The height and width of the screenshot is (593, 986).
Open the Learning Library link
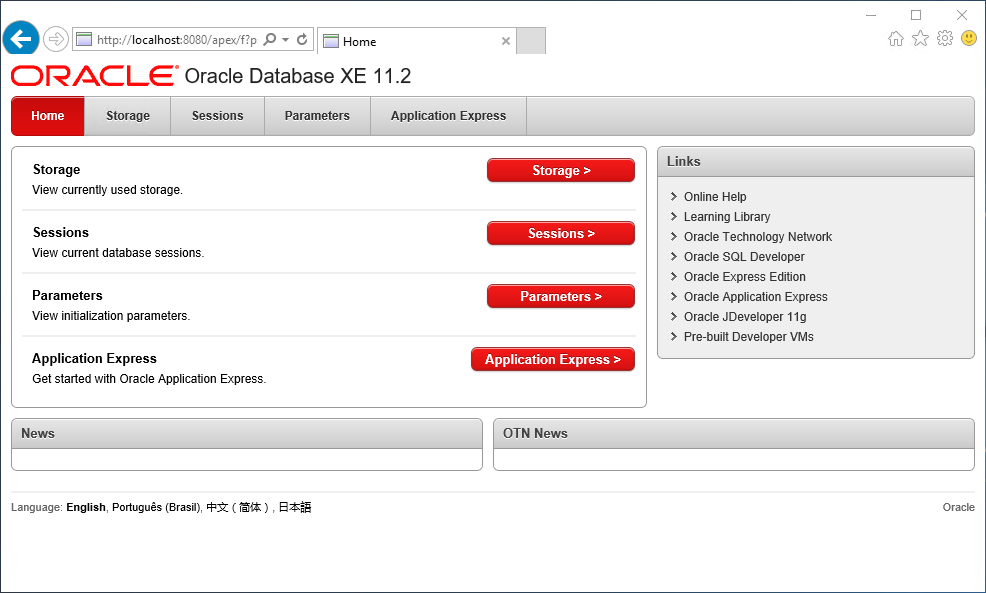coord(727,217)
